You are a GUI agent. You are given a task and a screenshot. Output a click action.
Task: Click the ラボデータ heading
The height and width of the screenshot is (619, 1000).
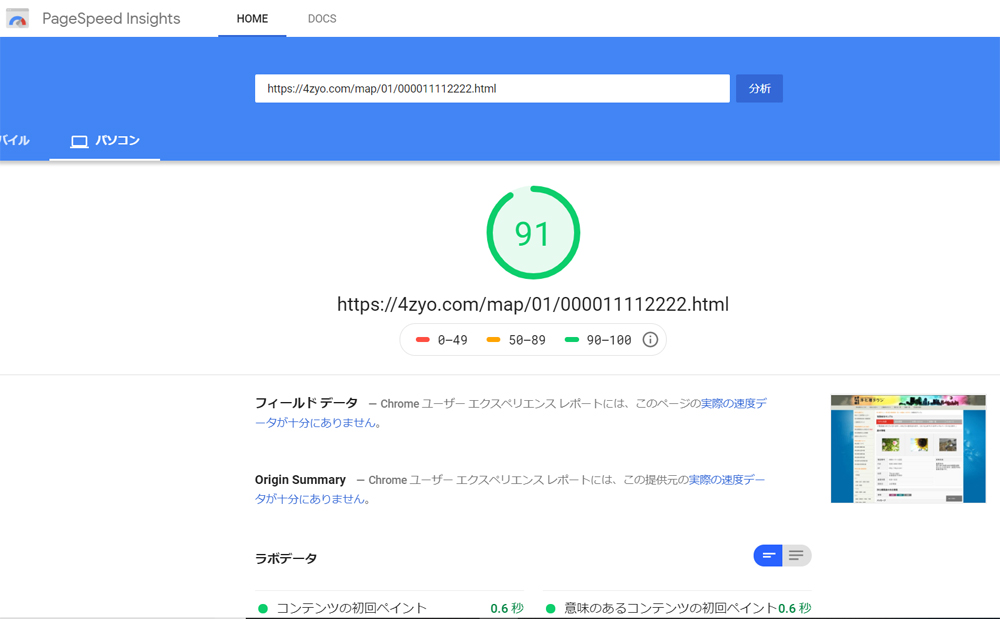(286, 558)
